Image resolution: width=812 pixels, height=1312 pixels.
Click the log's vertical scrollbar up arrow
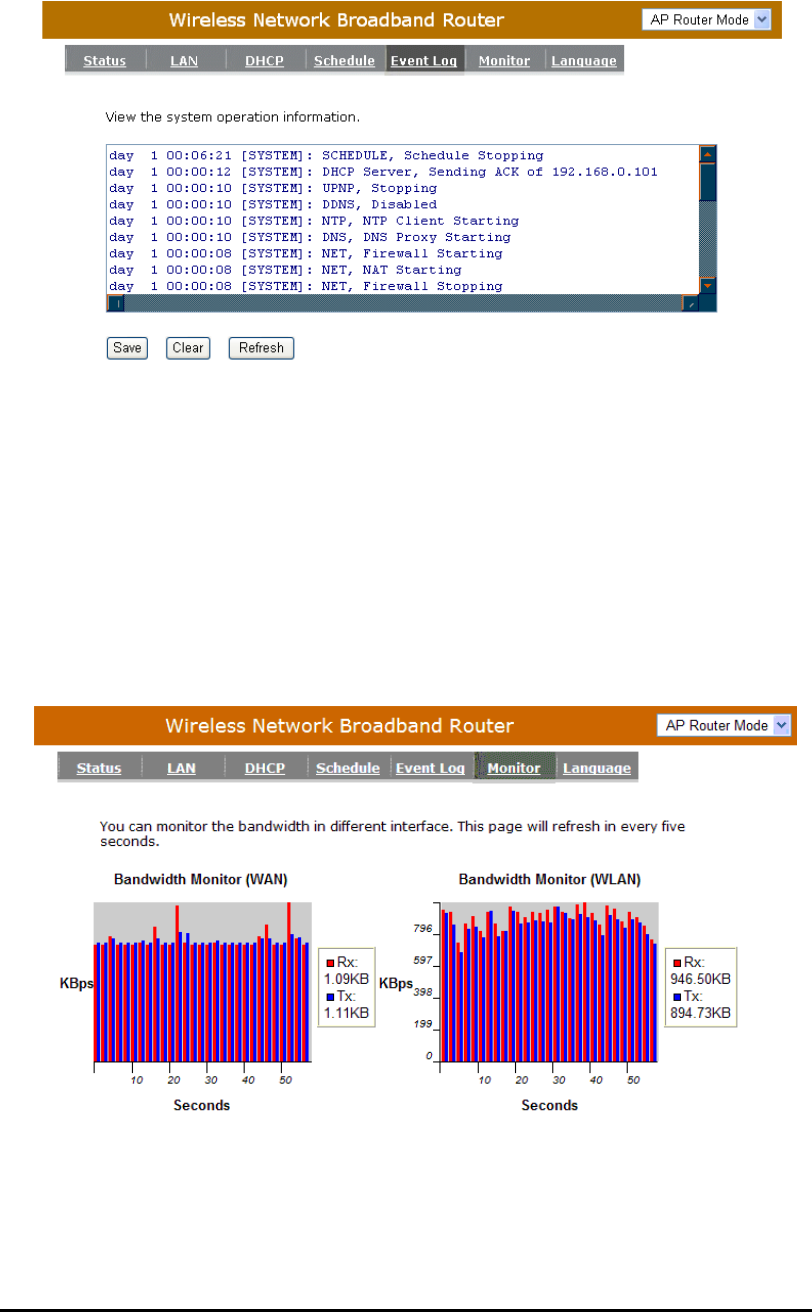[x=708, y=154]
